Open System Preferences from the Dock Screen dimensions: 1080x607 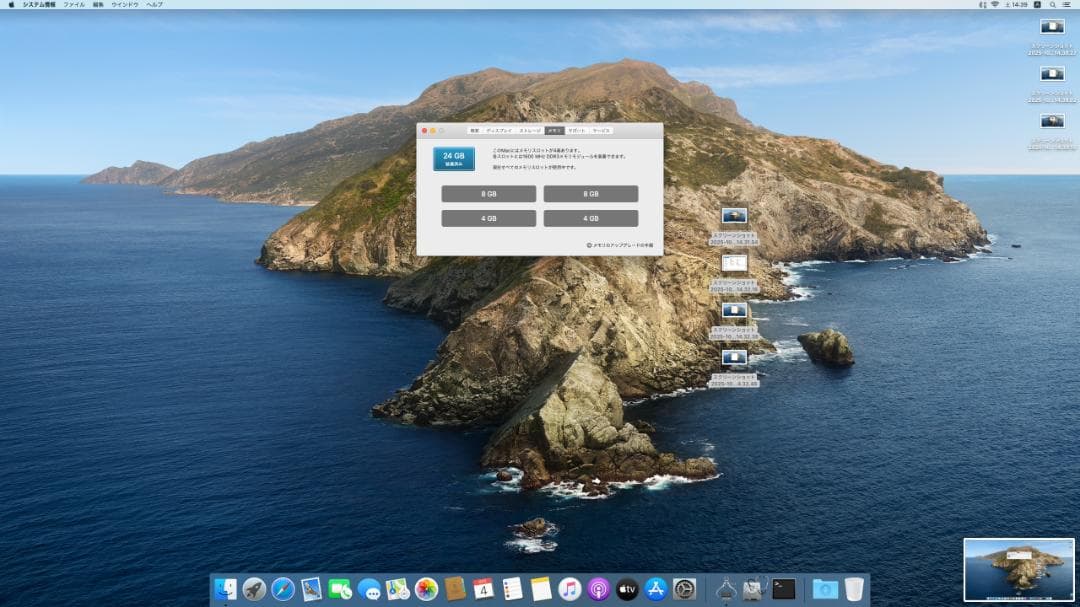(x=683, y=590)
